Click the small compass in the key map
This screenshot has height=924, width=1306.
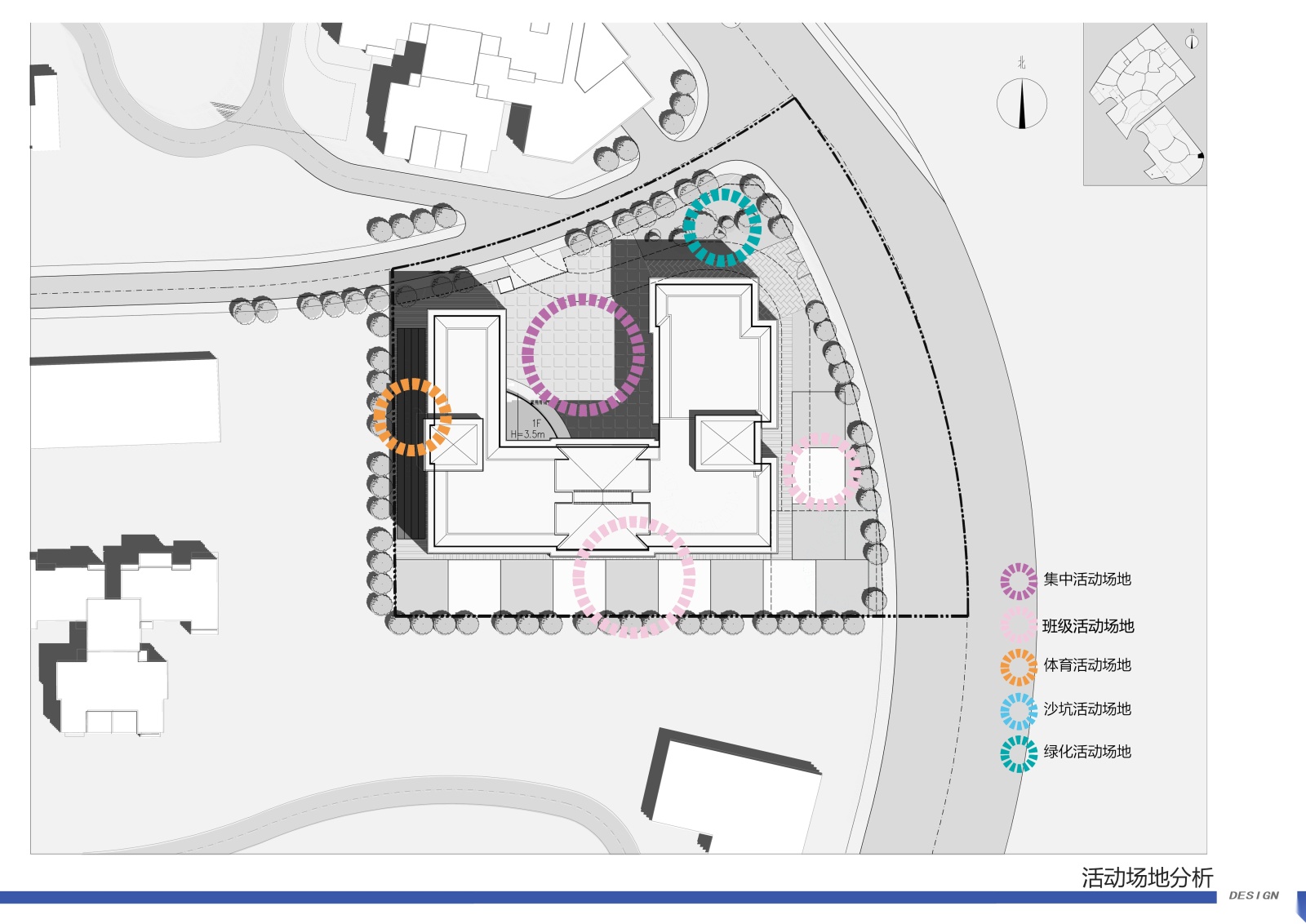click(1192, 42)
